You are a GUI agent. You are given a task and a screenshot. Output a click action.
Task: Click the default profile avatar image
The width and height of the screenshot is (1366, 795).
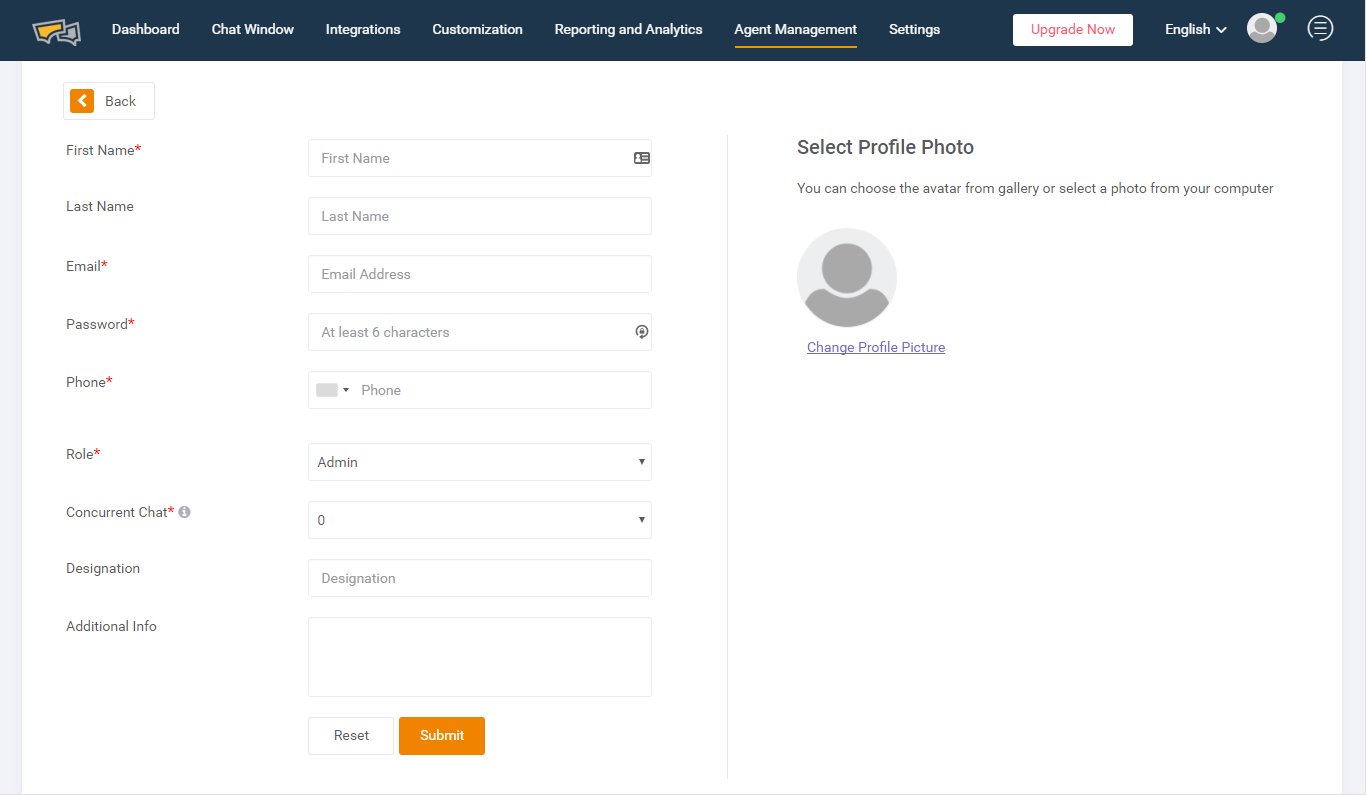(847, 277)
